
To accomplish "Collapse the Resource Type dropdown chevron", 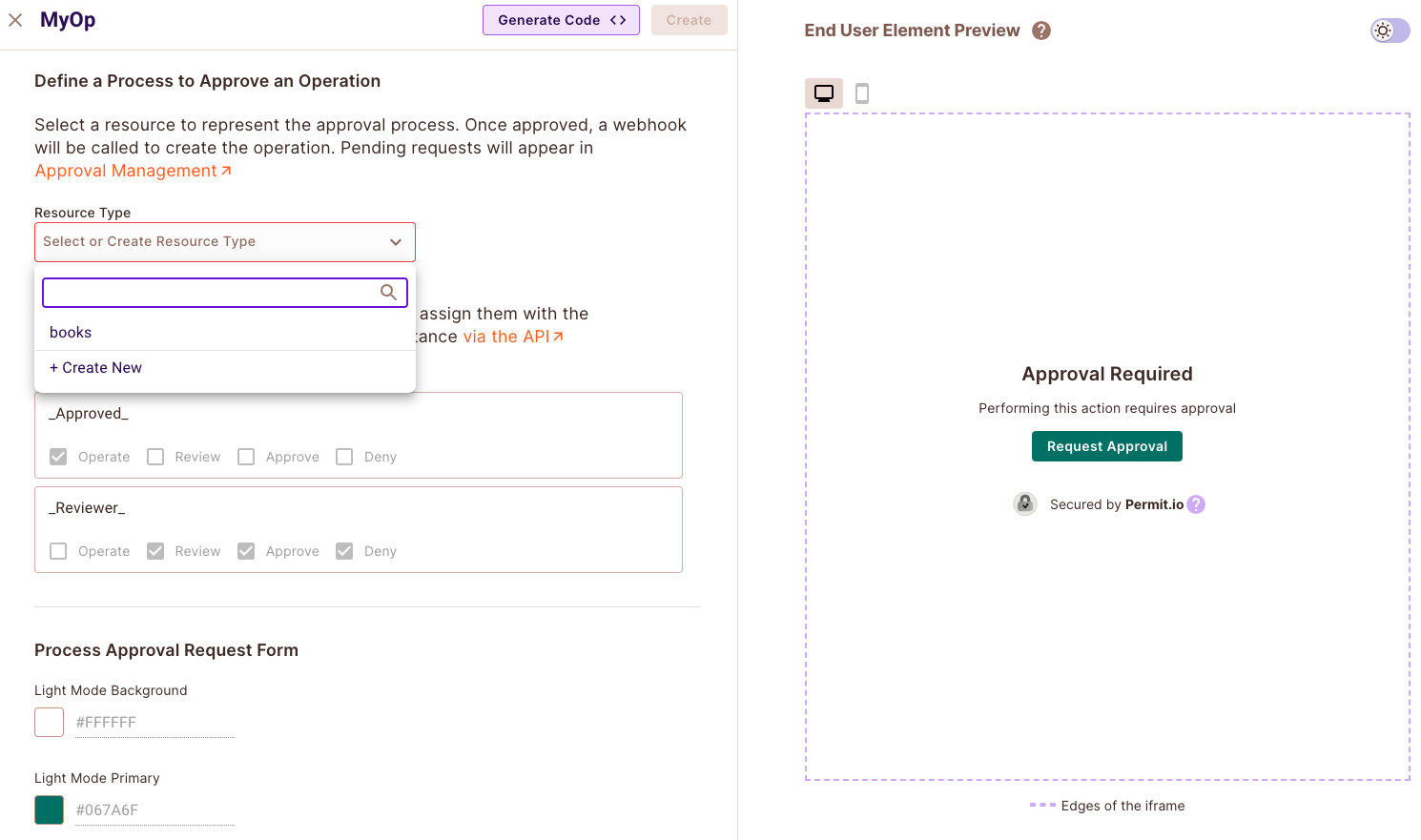I will click(396, 242).
